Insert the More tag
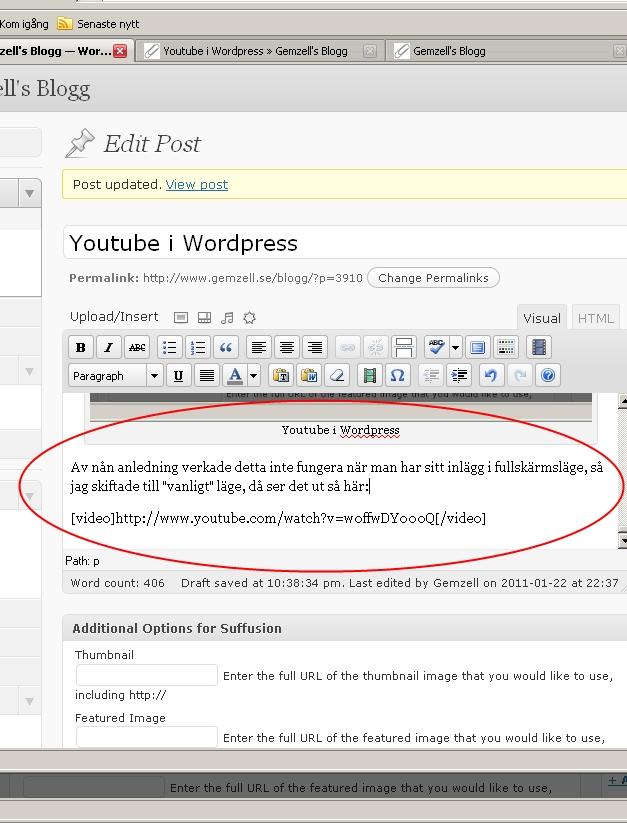Screen dimensions: 627x823 coord(404,347)
